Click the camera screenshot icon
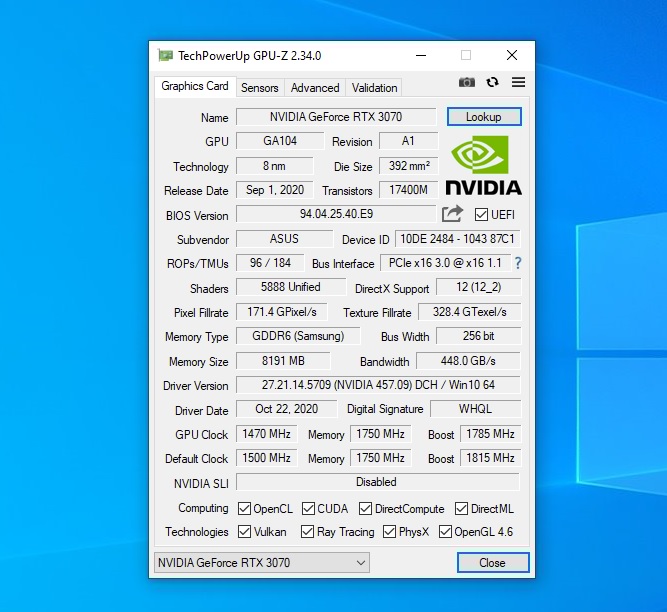Screen dimensions: 667x612 [x=467, y=82]
